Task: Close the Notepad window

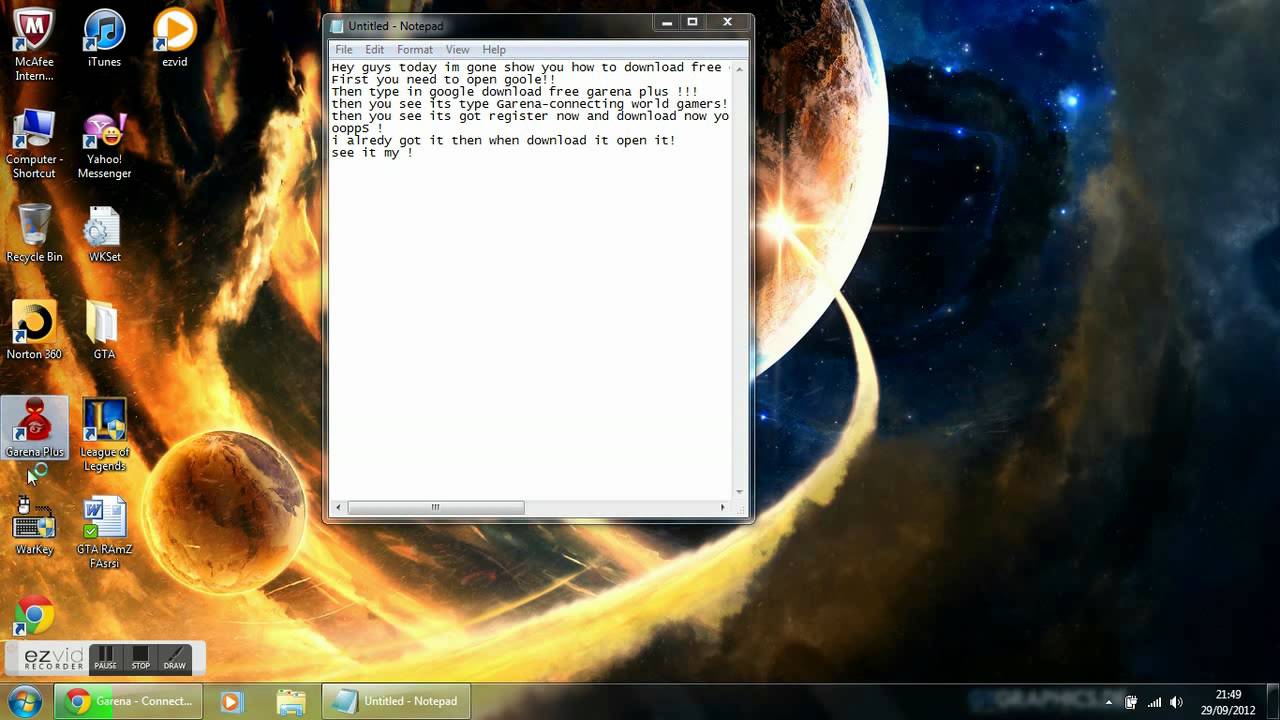Action: click(728, 22)
